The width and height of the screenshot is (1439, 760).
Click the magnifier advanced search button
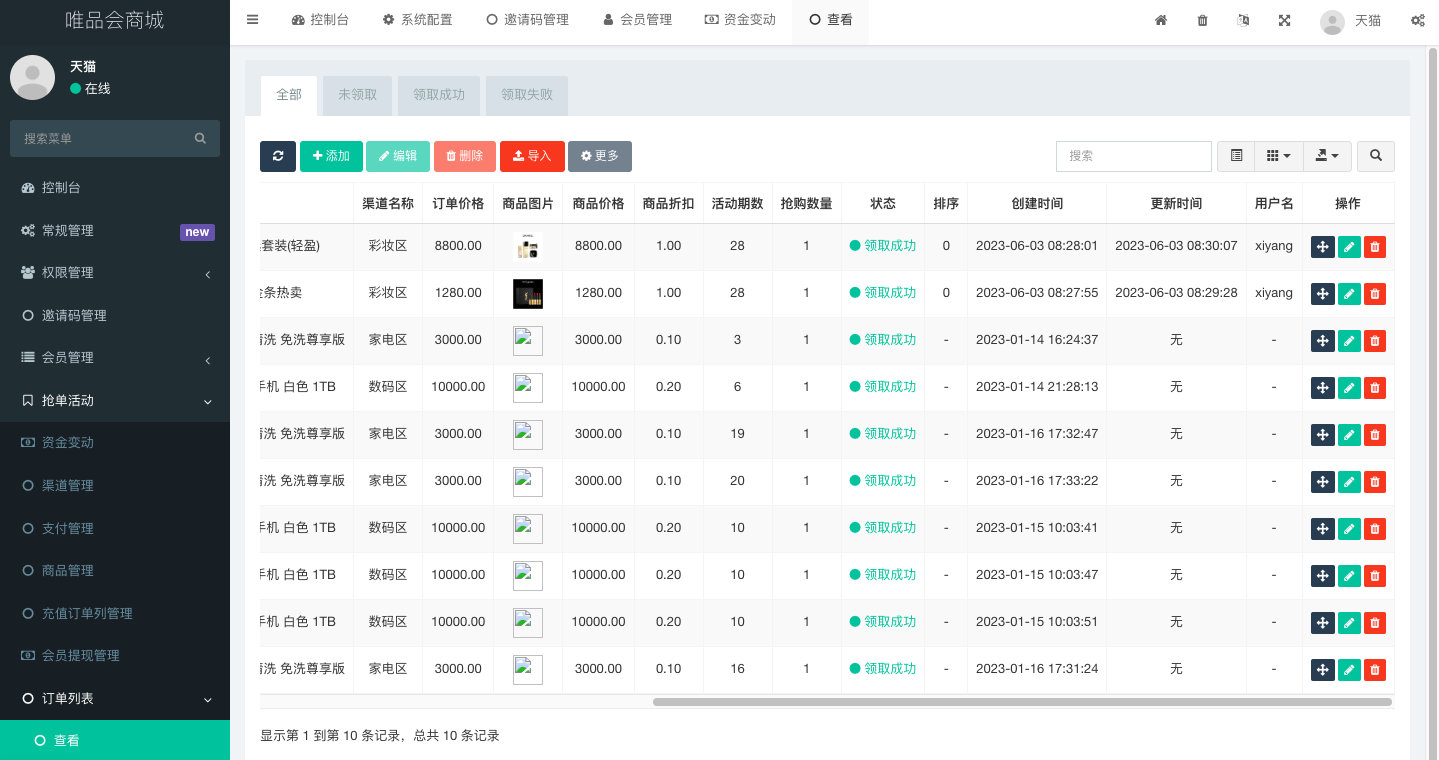tap(1376, 156)
